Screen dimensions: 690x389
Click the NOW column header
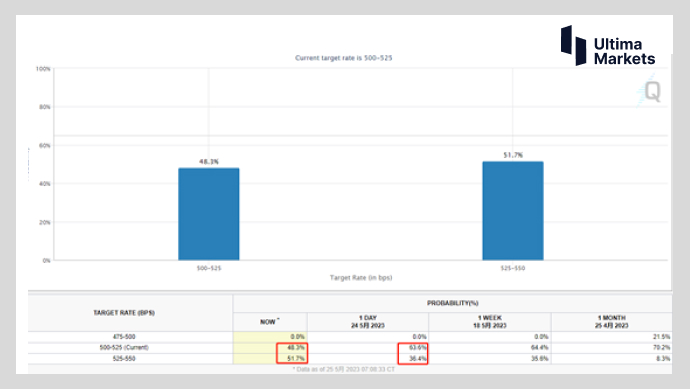pos(270,322)
